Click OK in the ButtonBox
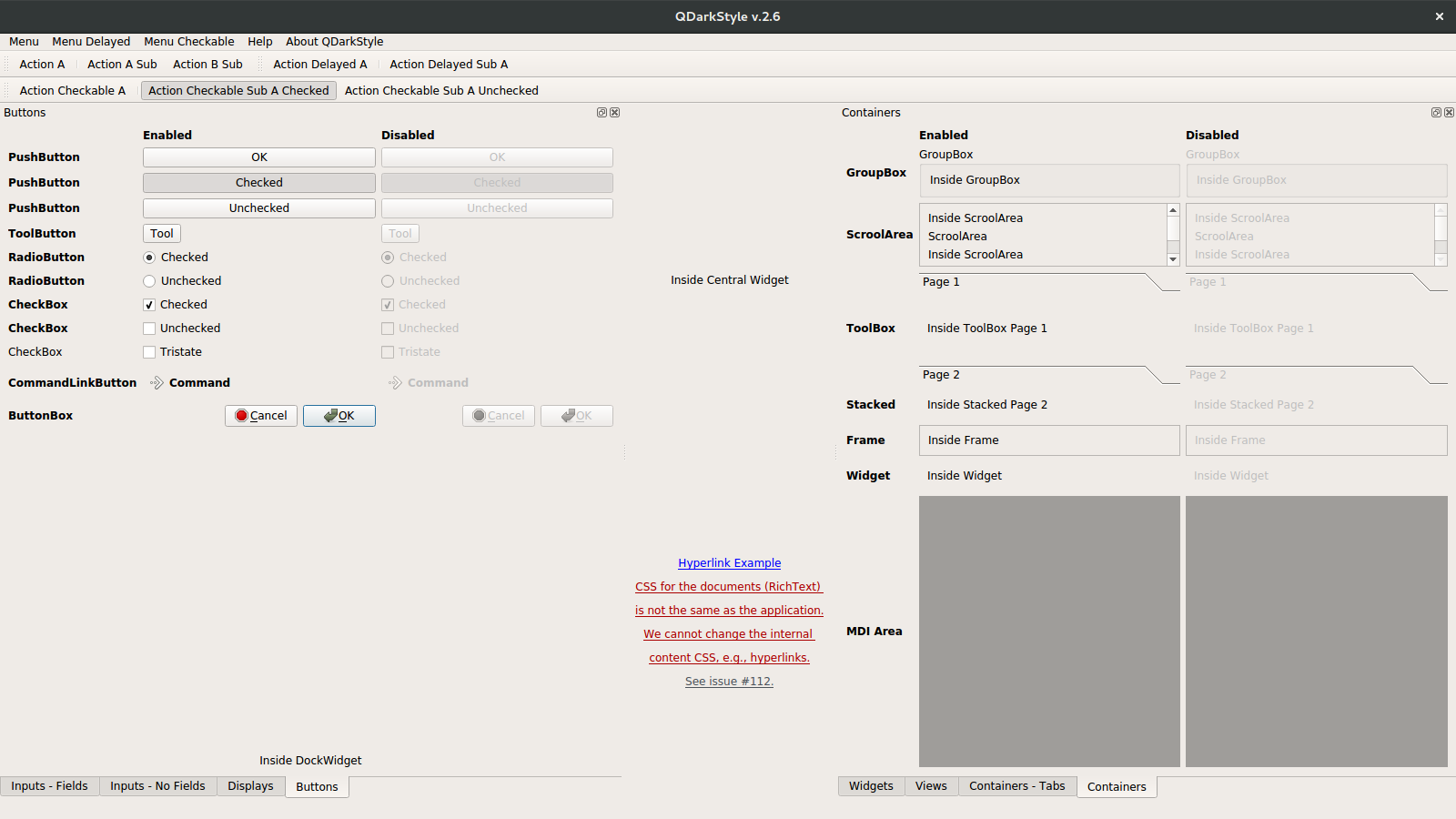1456x819 pixels. point(339,416)
